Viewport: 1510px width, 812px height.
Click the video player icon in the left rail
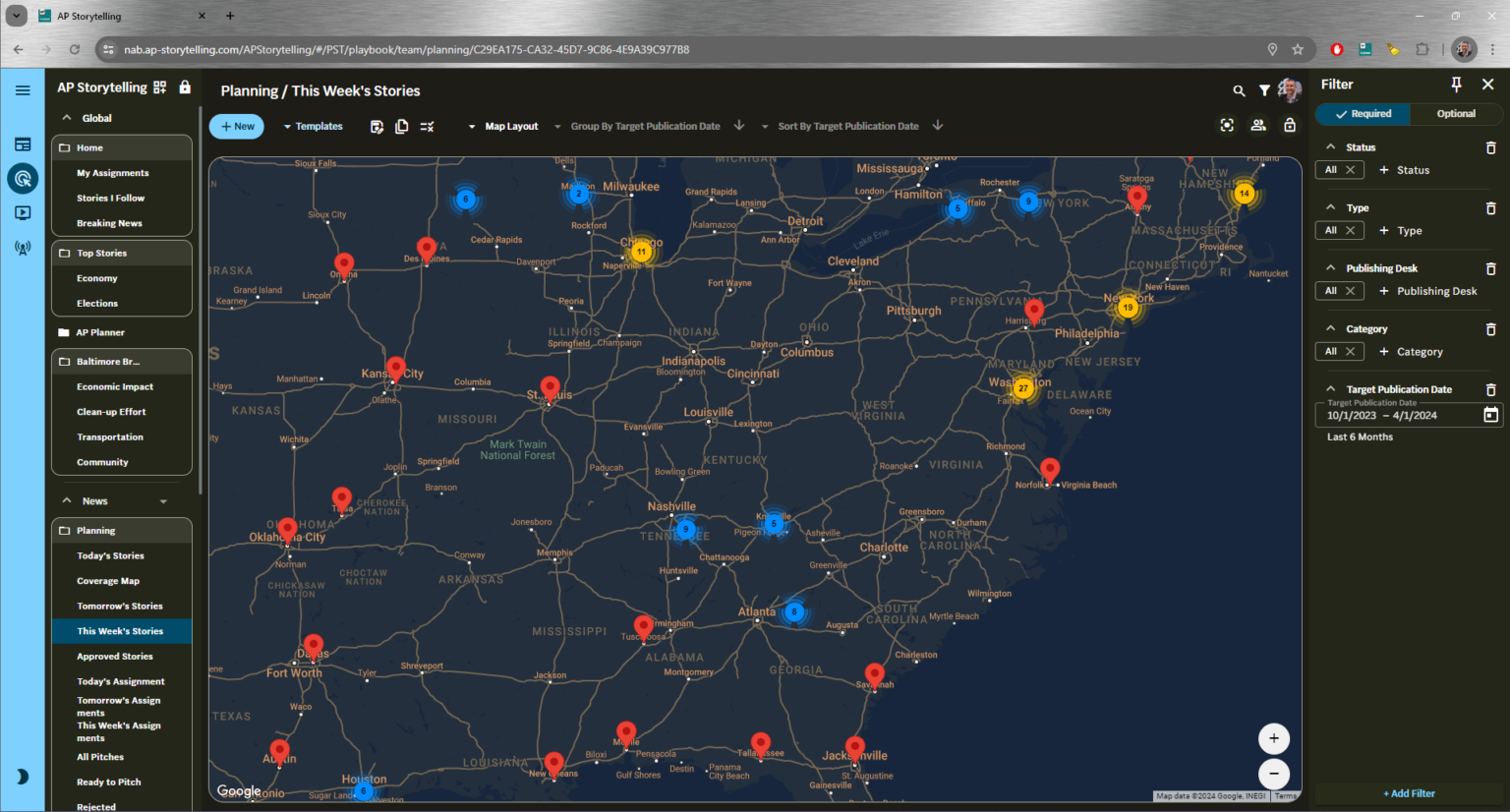[x=22, y=212]
